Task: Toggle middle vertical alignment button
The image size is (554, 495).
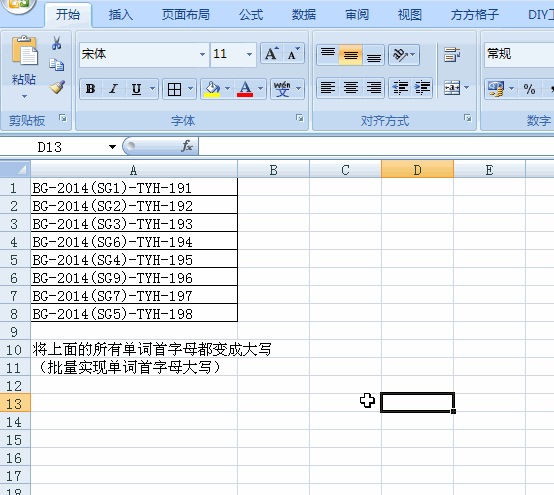Action: [x=350, y=55]
